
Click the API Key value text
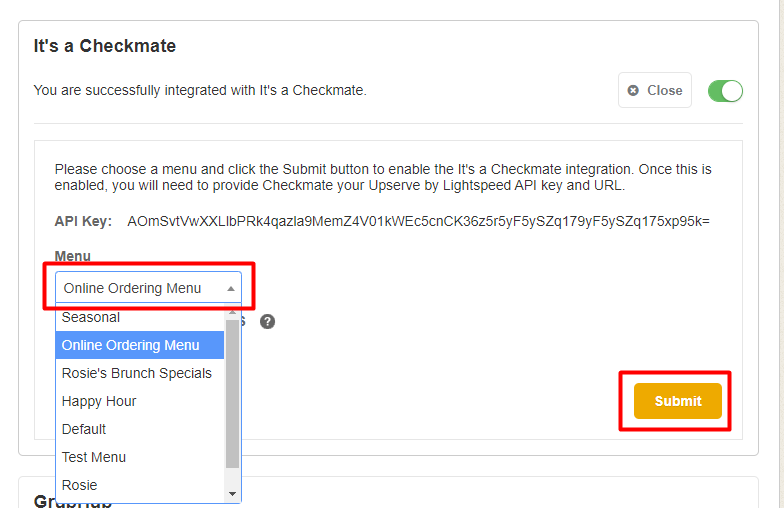tap(418, 221)
